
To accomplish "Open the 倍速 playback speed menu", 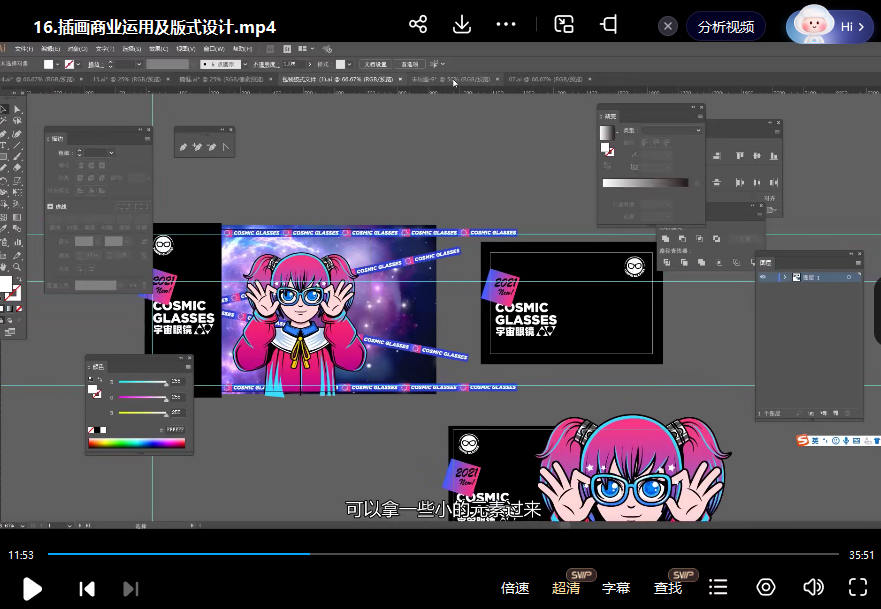I will pos(515,588).
